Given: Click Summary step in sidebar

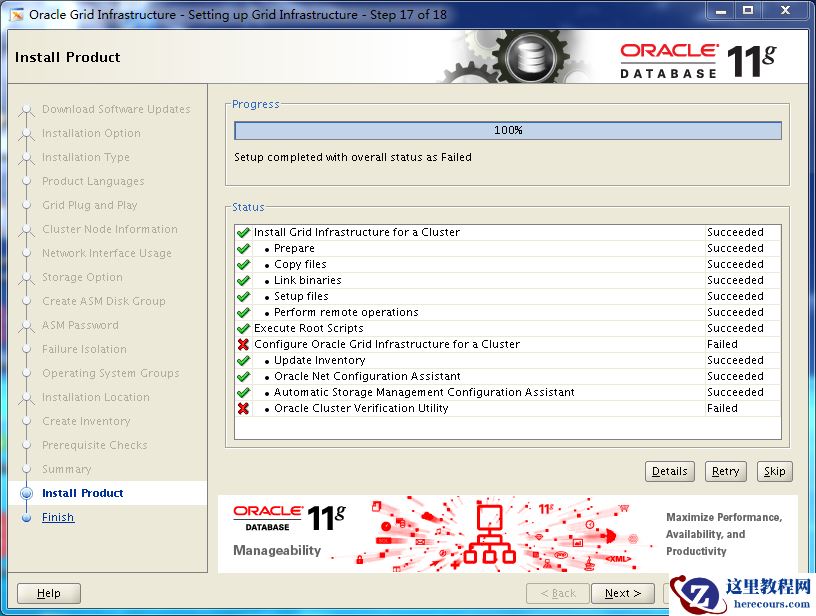Looking at the screenshot, I should point(67,469).
